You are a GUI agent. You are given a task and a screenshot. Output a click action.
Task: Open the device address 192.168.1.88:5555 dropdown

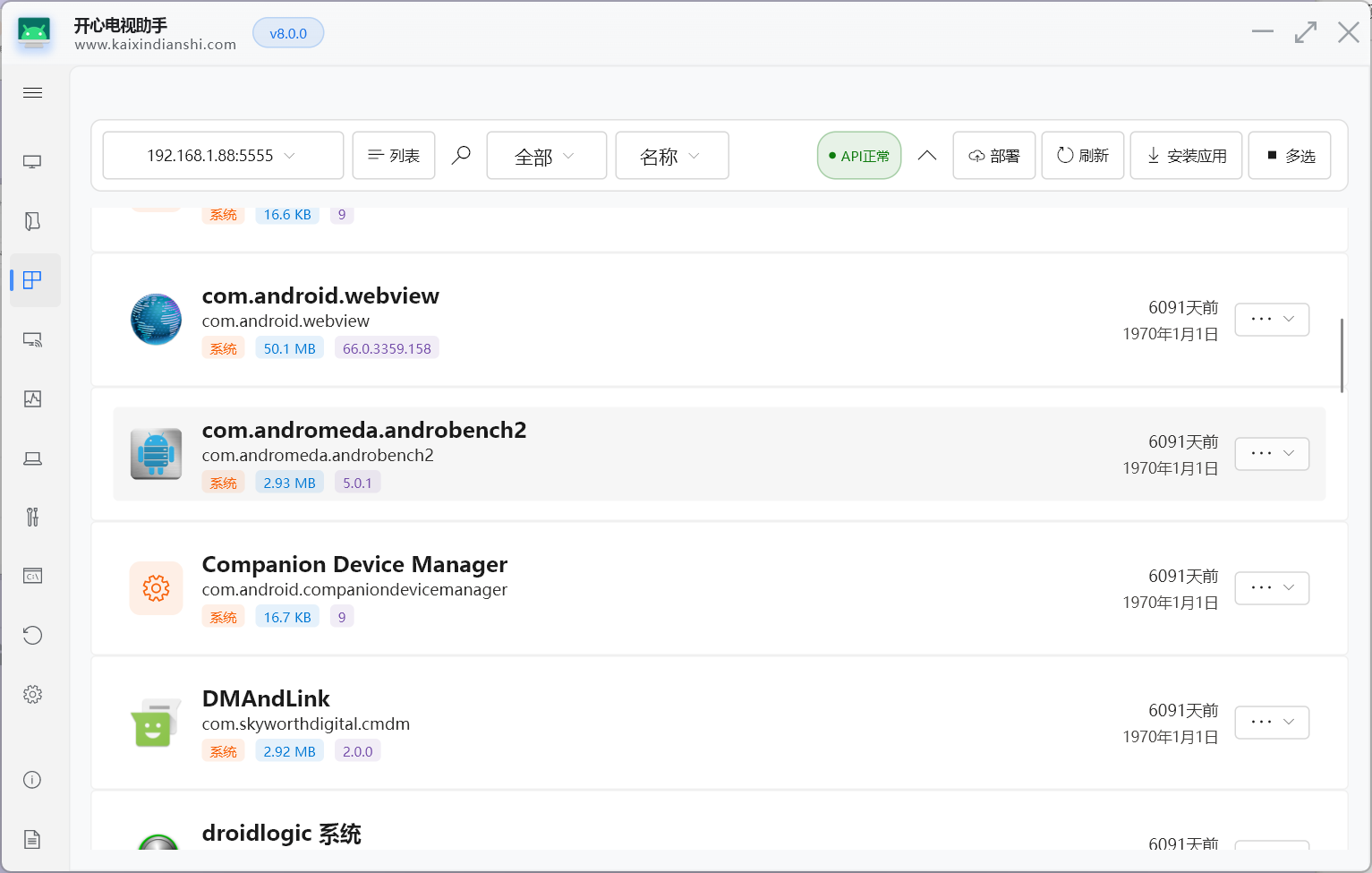tap(224, 156)
